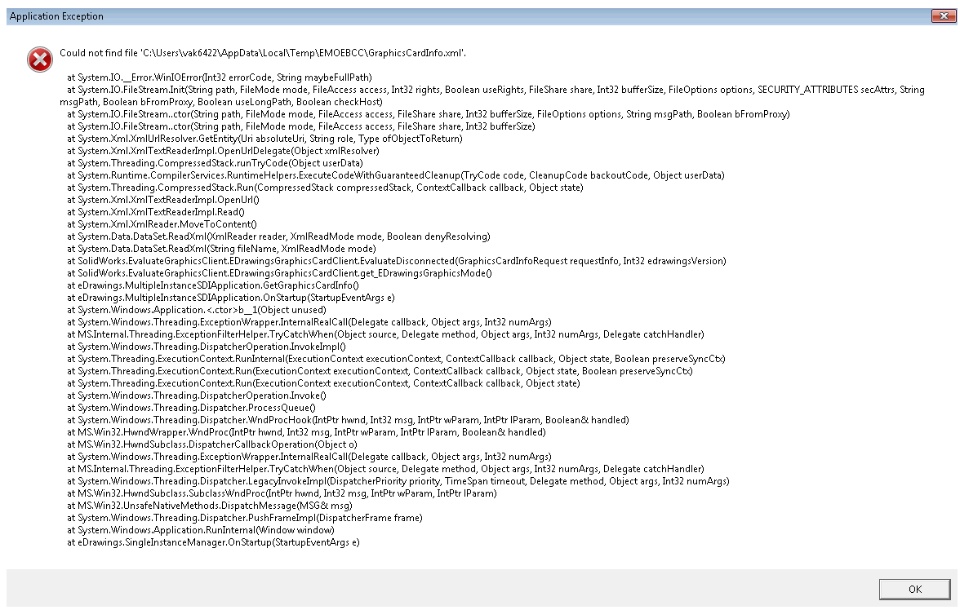Select the SingleInstanceManager.OnStartup line
960x610 pixels.
coord(213,543)
